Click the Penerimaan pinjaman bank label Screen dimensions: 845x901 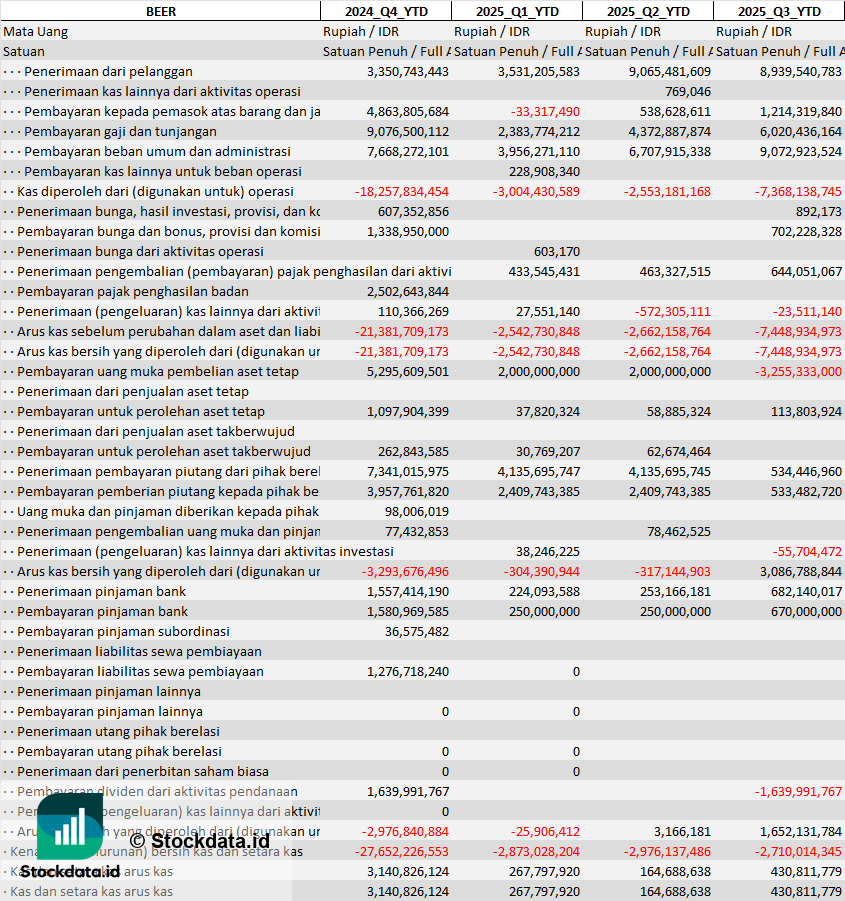[x=102, y=592]
